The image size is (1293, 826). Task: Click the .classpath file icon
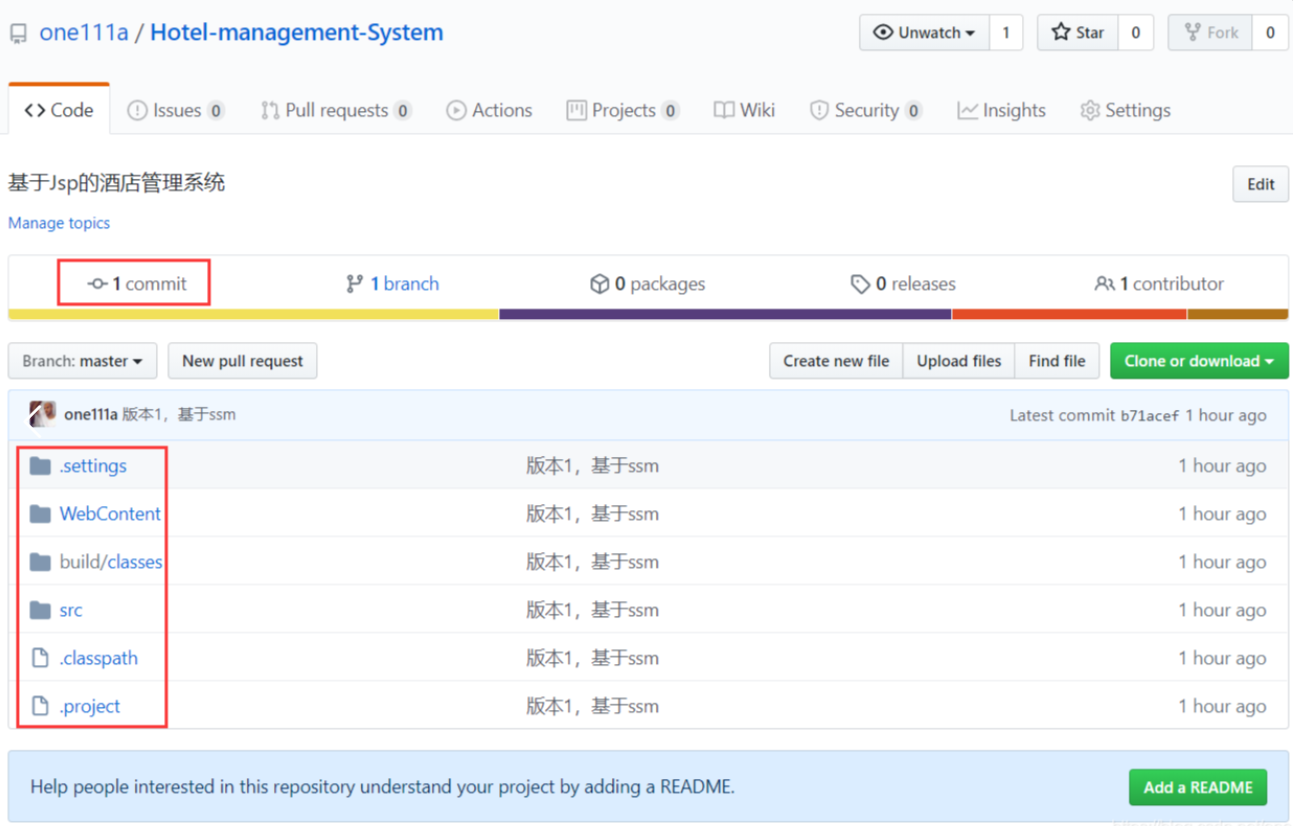coord(40,658)
